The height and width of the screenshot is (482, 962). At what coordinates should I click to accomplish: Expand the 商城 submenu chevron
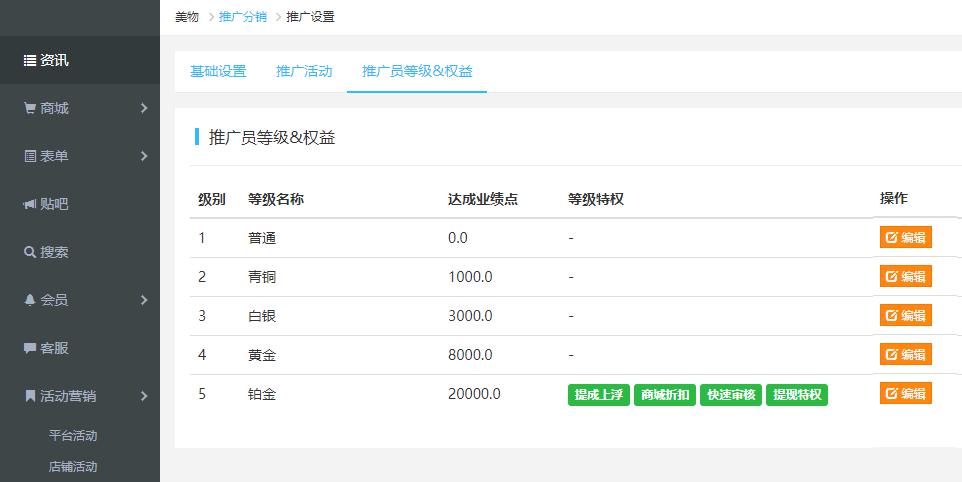pyautogui.click(x=144, y=108)
